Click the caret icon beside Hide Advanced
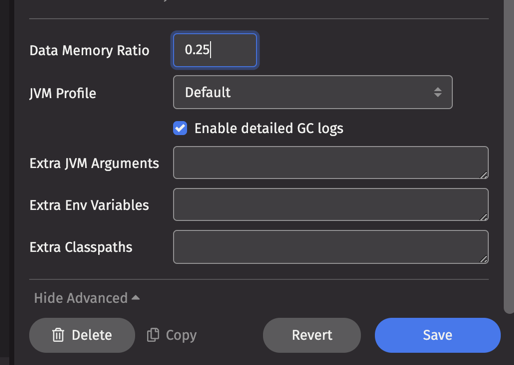 coord(136,298)
